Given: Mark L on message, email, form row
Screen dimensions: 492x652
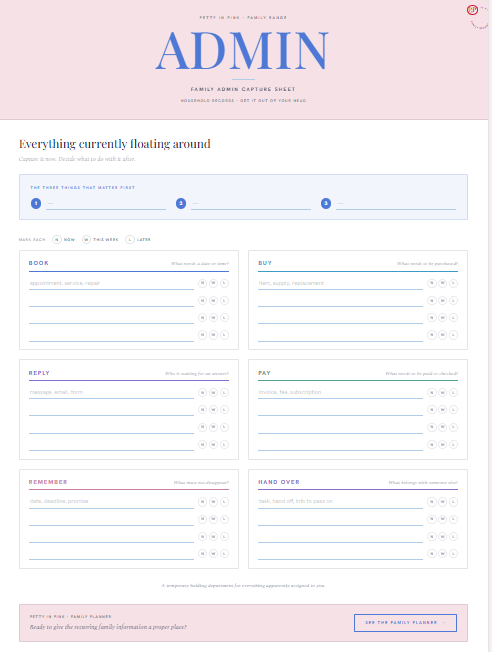Looking at the screenshot, I should coord(224,393).
